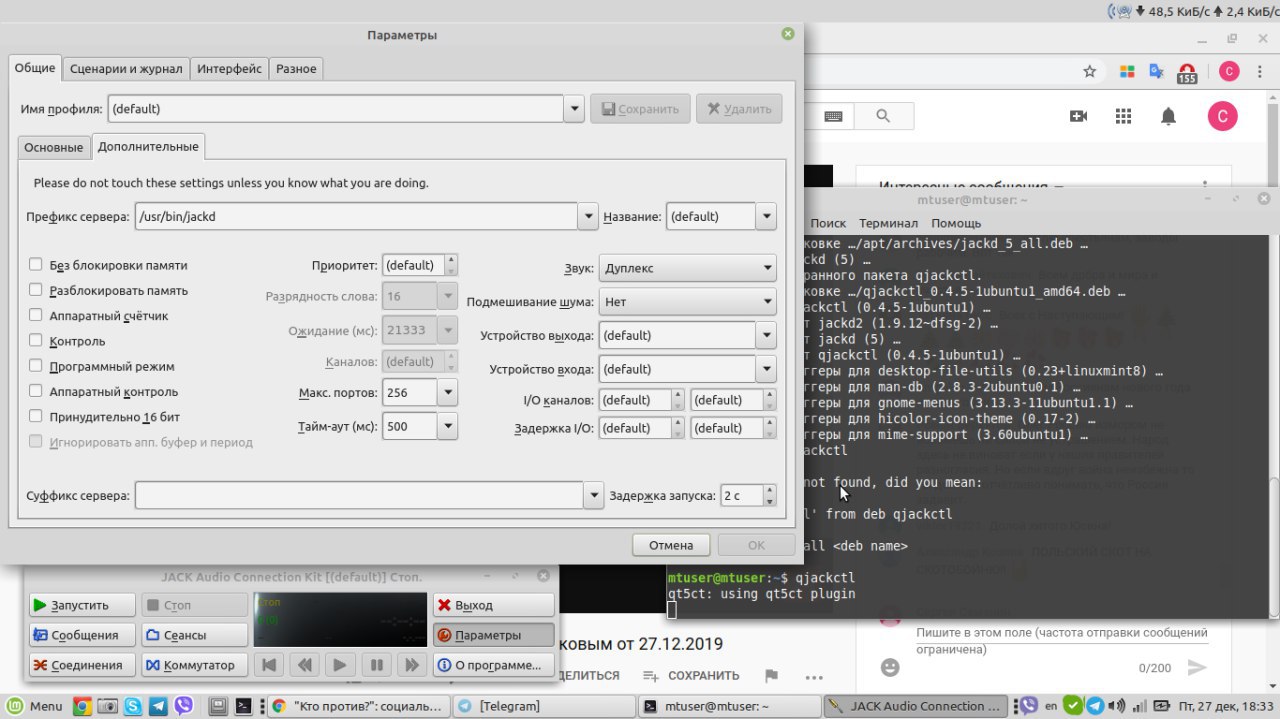Click the green Запустить start button
The width and height of the screenshot is (1280, 719).
[x=80, y=605]
